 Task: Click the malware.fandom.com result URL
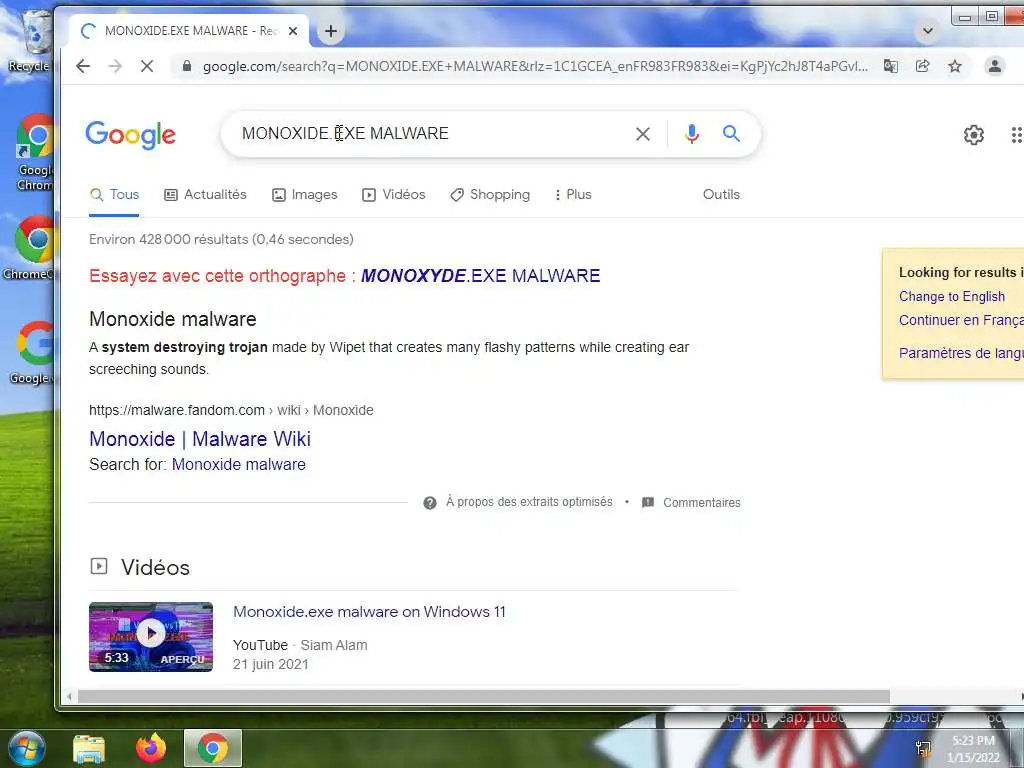tap(231, 410)
